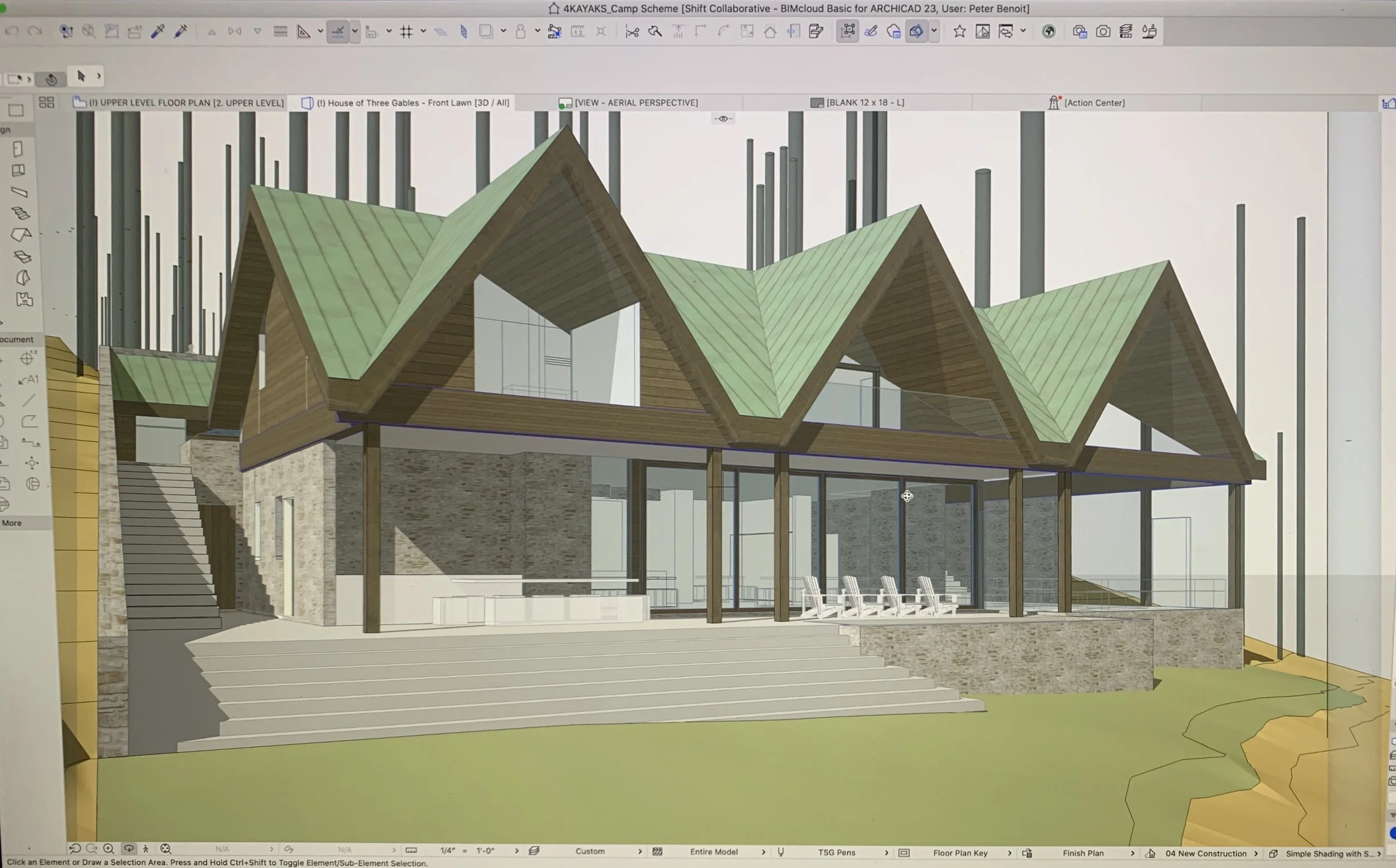Click the Favorites star icon
This screenshot has height=868, width=1396.
[x=959, y=32]
